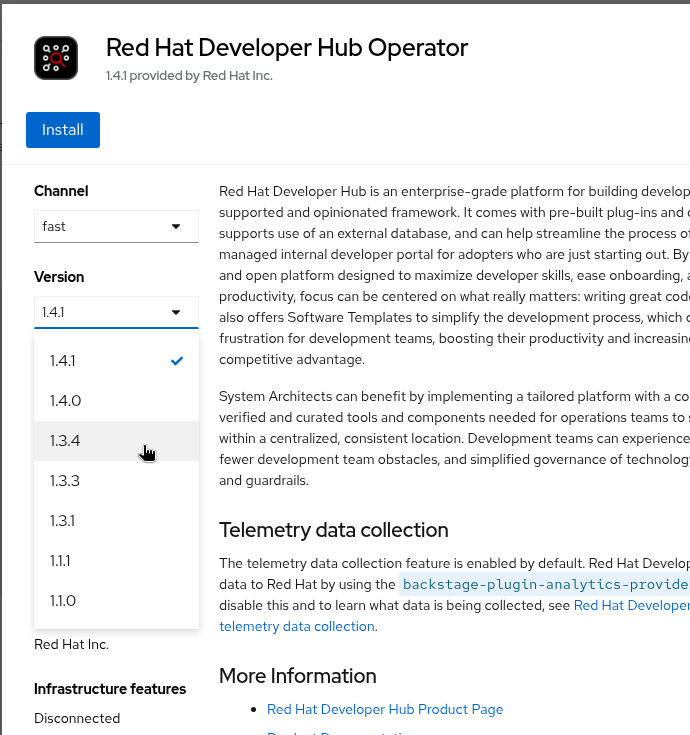
Task: Open the telemetry data collection link
Action: pyautogui.click(x=297, y=626)
